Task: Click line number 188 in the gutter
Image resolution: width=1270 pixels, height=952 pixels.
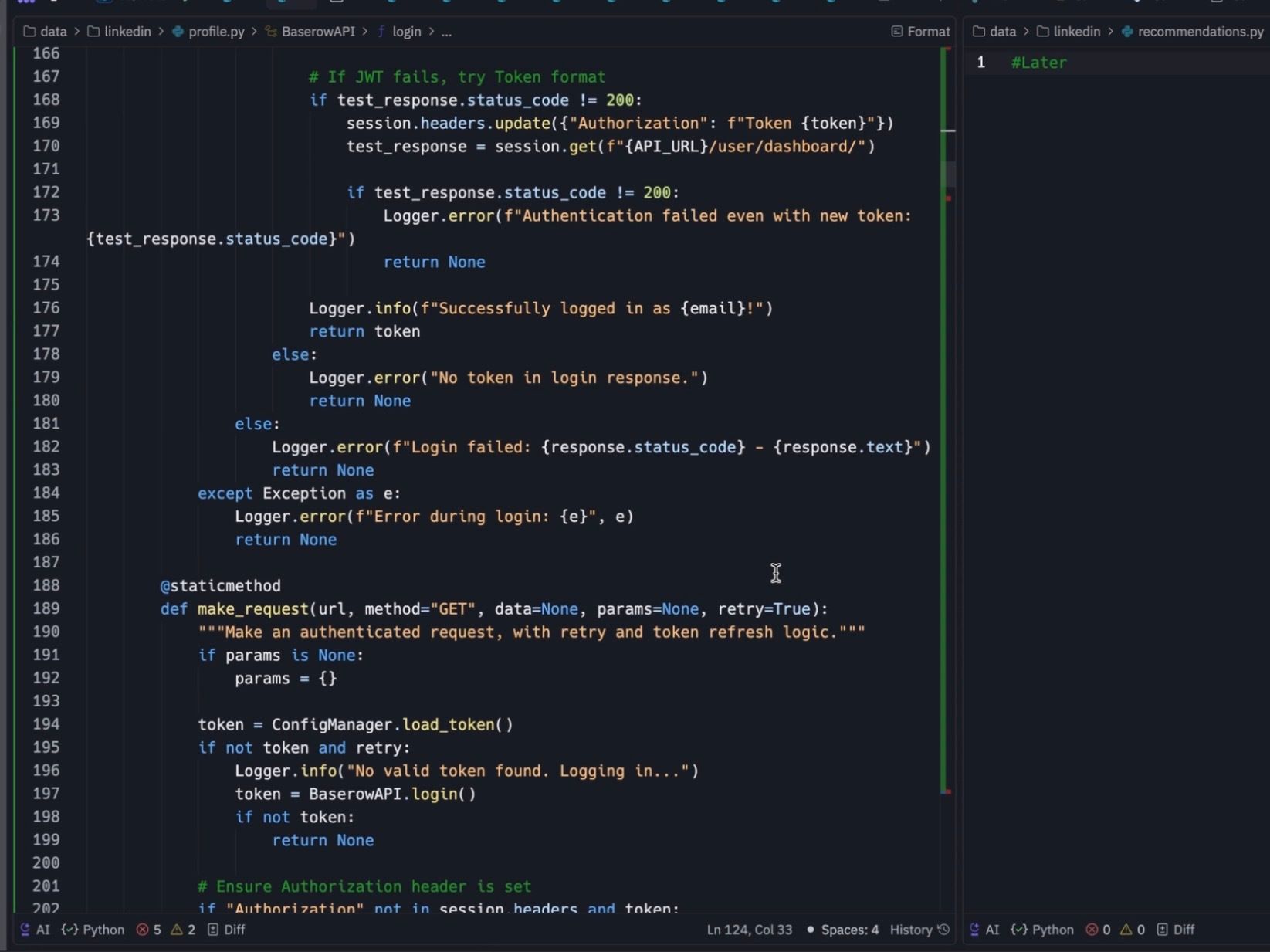Action: pos(46,585)
